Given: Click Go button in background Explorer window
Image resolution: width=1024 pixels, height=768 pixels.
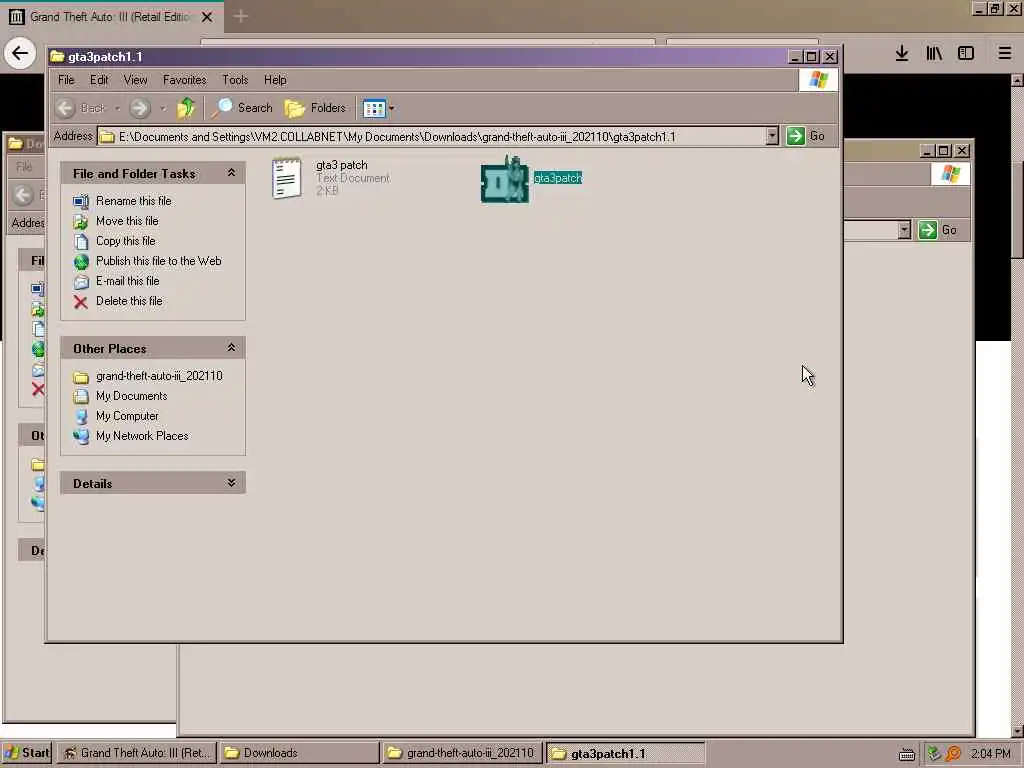Looking at the screenshot, I should (x=938, y=230).
